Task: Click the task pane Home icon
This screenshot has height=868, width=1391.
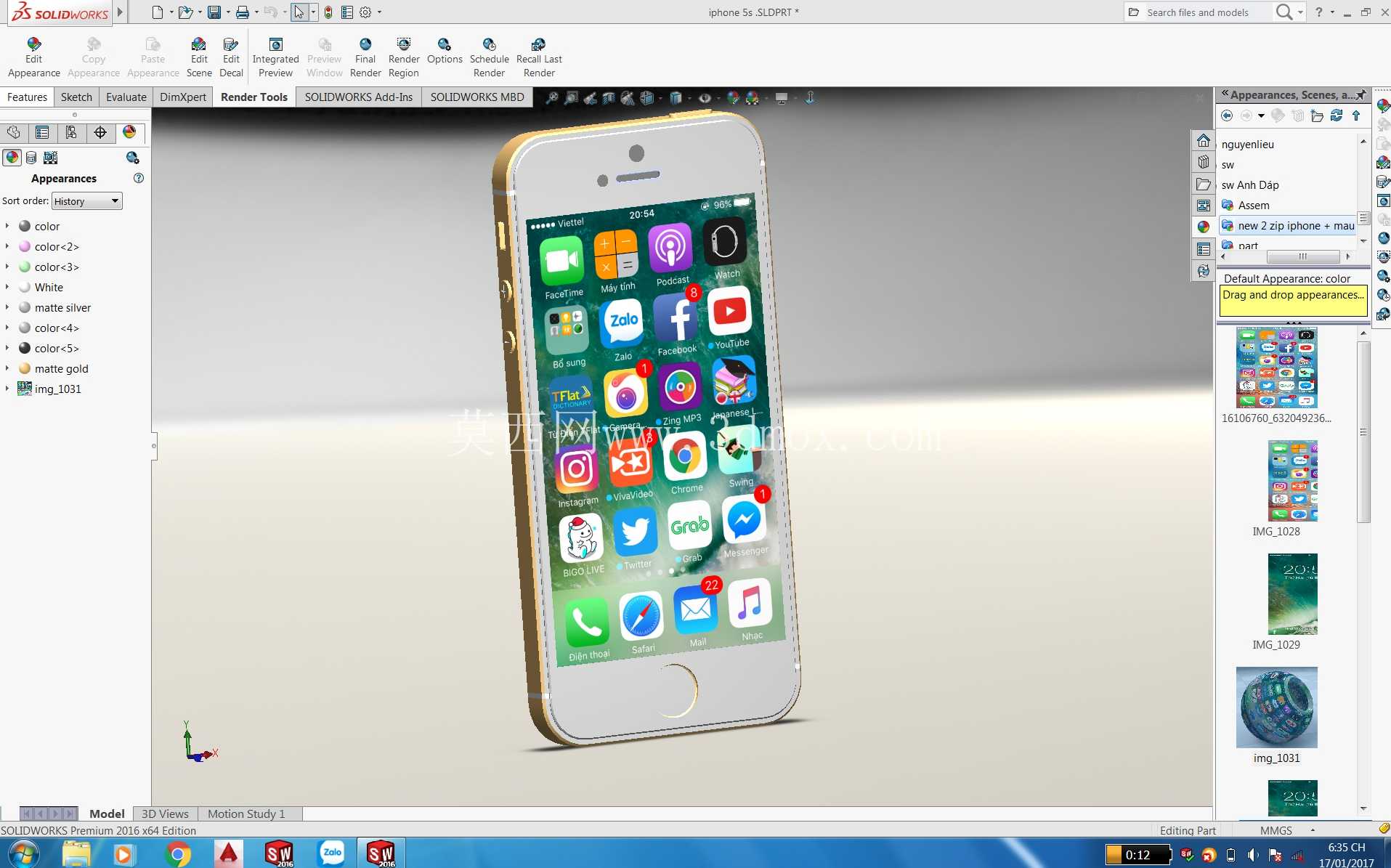Action: (x=1204, y=140)
